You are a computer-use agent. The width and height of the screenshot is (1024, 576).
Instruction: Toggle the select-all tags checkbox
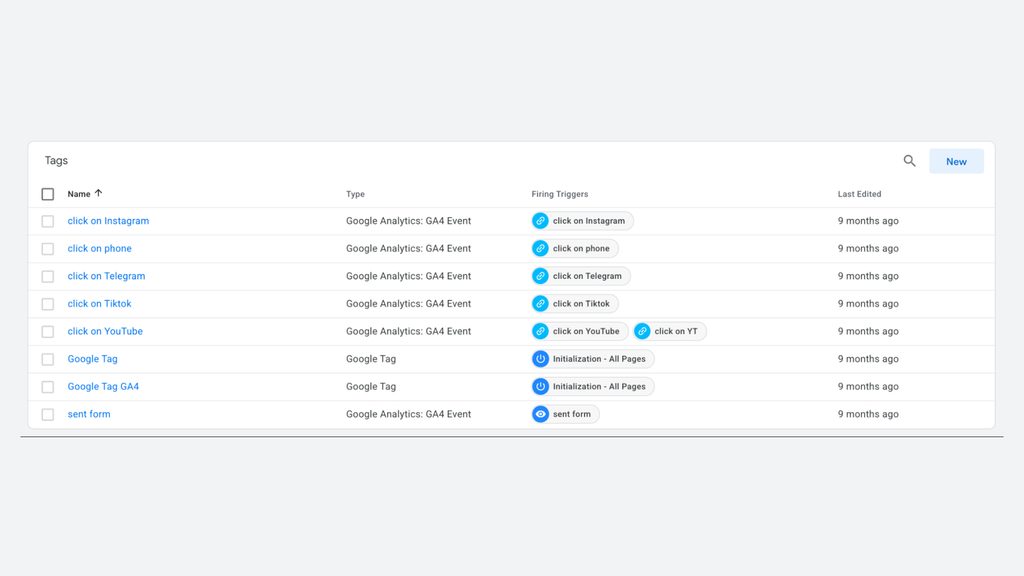point(48,194)
